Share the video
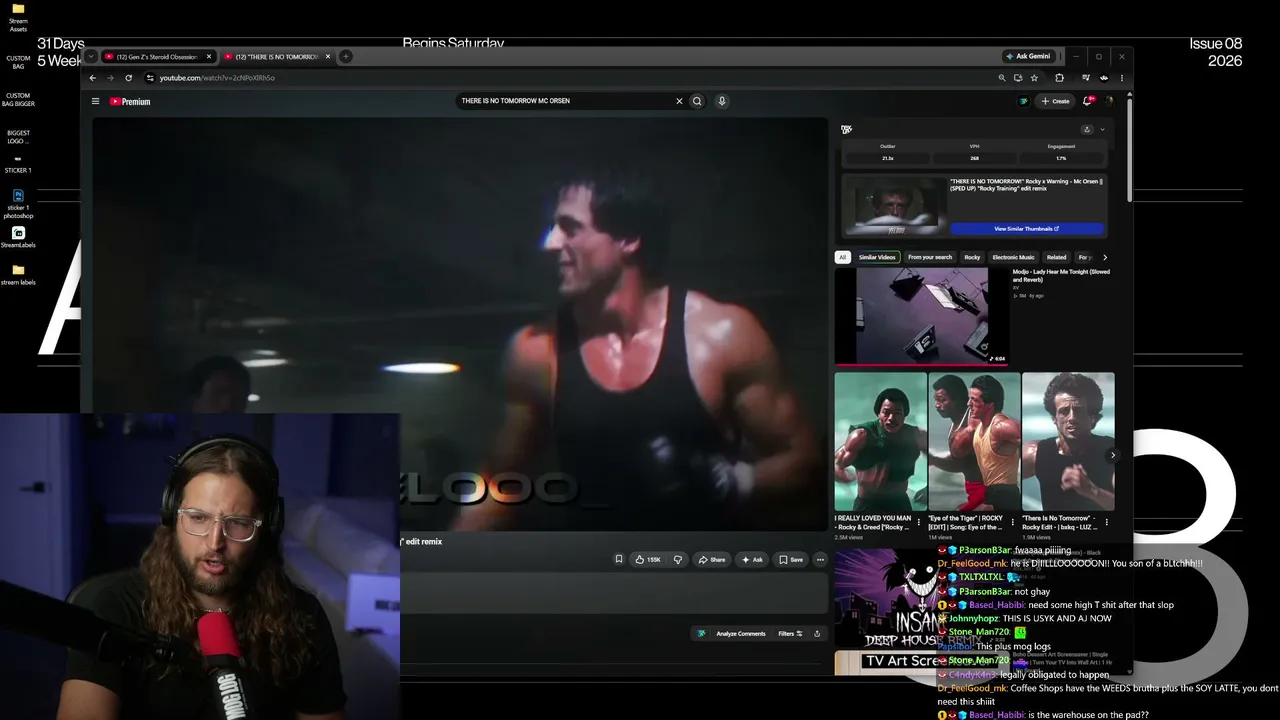This screenshot has width=1280, height=720. [712, 560]
